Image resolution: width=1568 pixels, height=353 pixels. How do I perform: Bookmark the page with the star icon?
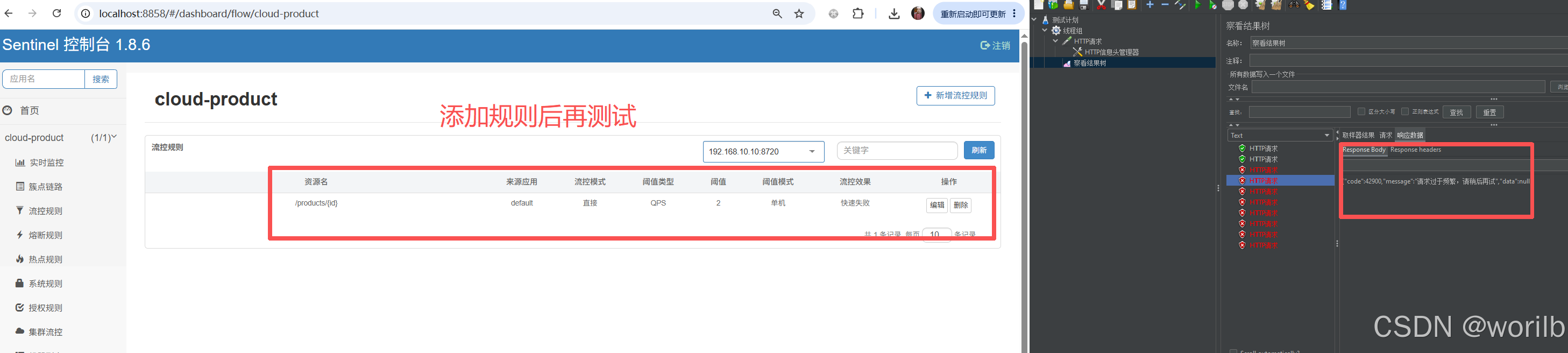pos(799,13)
